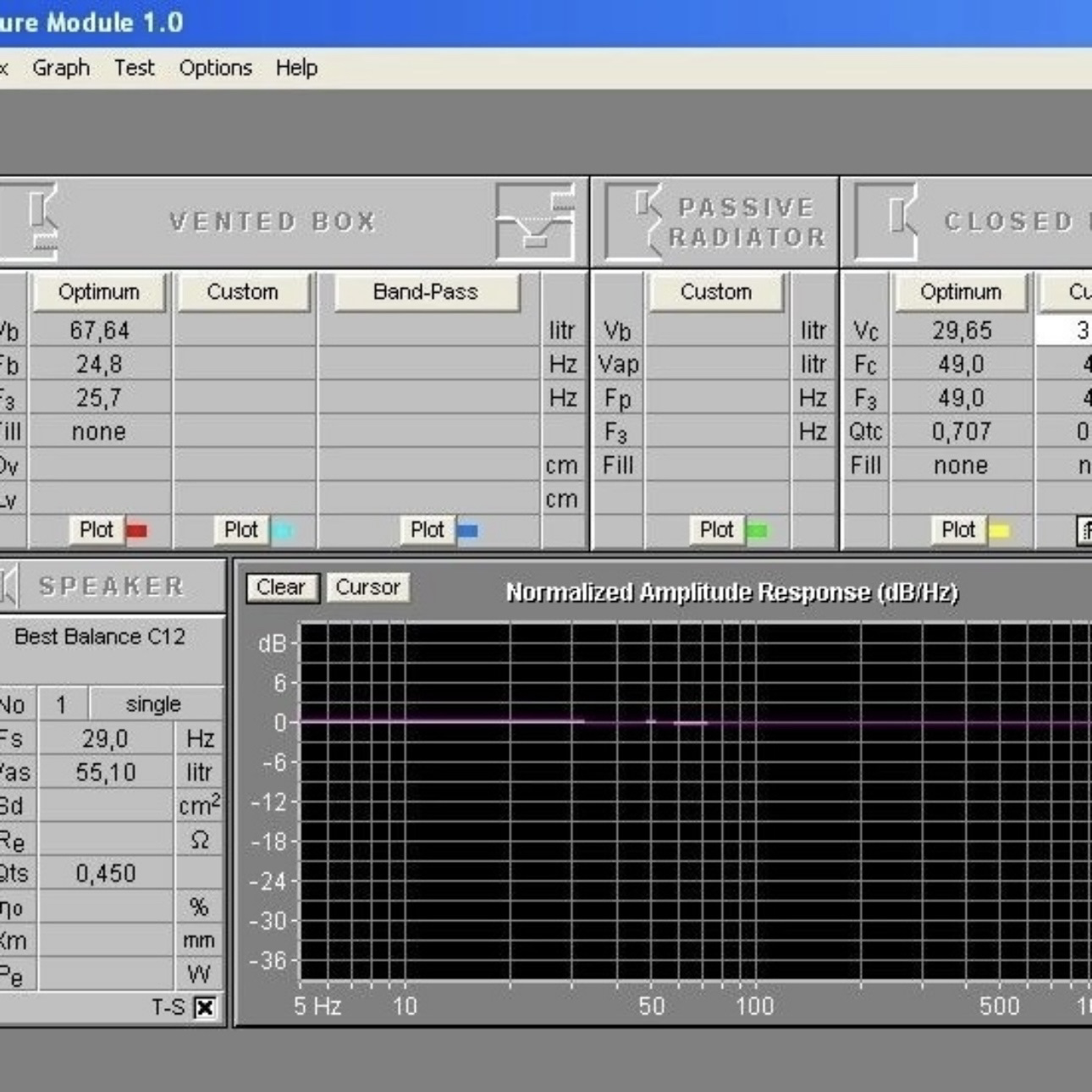
Task: Toggle the T-S checkbox
Action: pyautogui.click(x=205, y=1007)
